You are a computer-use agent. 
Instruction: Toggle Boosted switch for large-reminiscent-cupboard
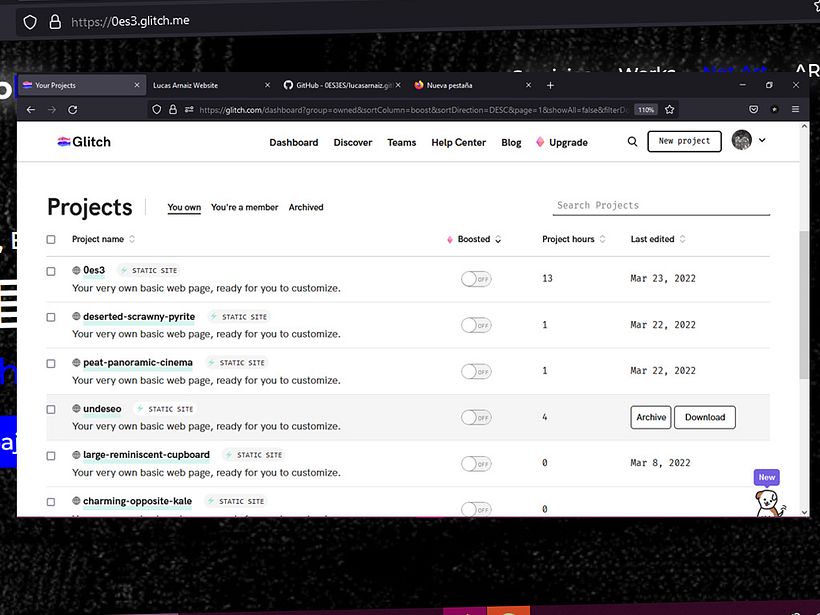[476, 464]
